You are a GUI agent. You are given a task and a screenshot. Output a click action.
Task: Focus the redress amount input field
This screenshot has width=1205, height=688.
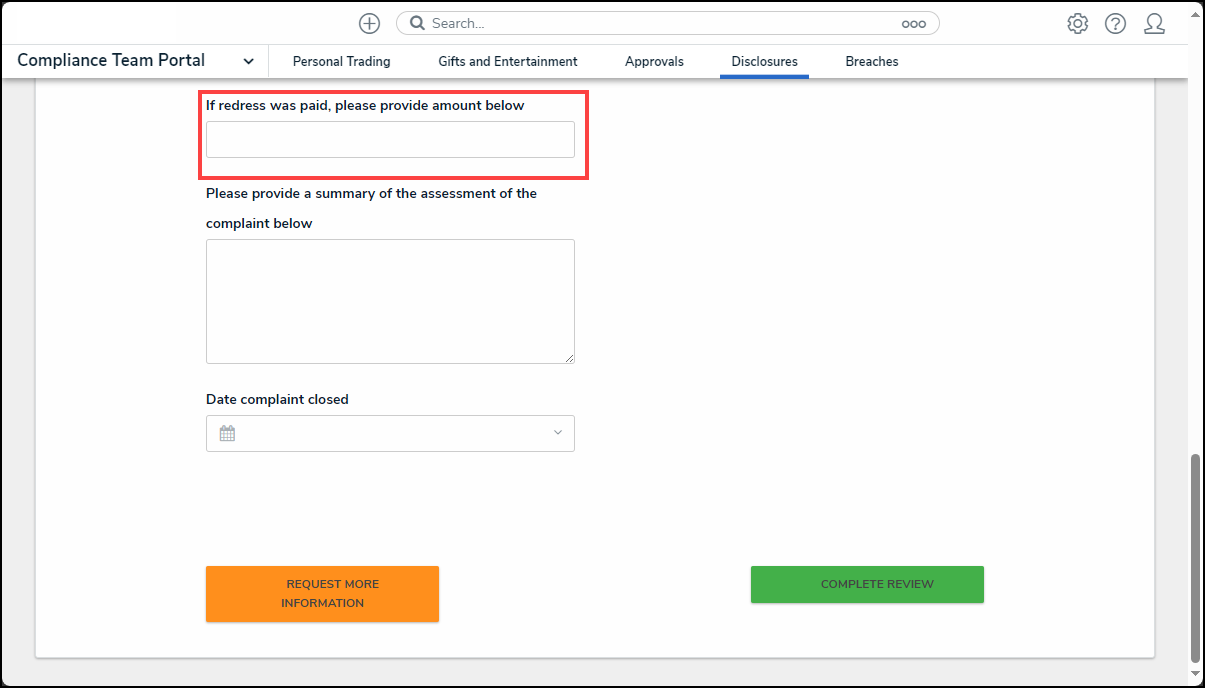tap(390, 140)
